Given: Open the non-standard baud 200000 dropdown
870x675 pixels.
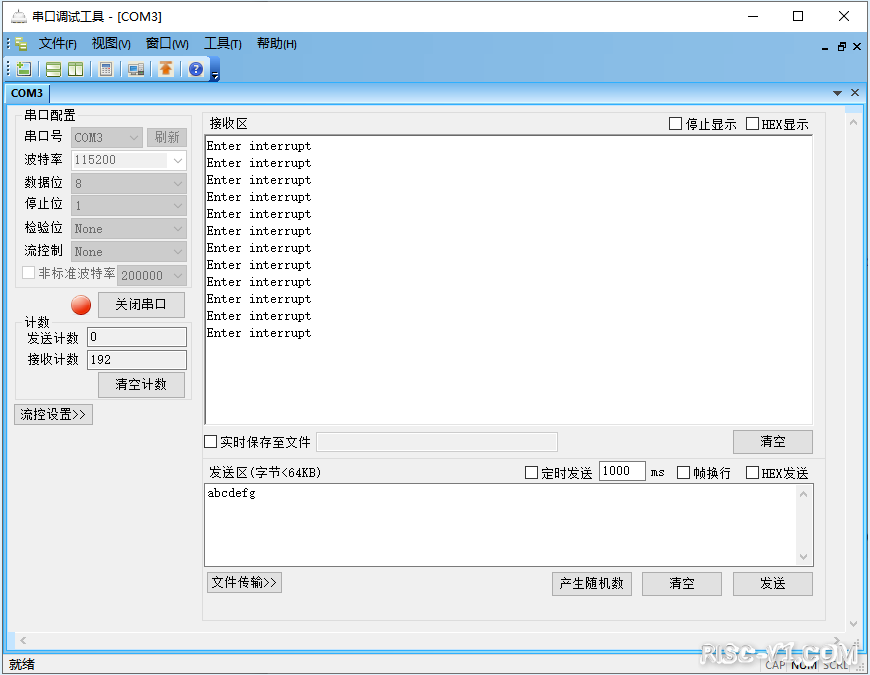Looking at the screenshot, I should [x=152, y=275].
